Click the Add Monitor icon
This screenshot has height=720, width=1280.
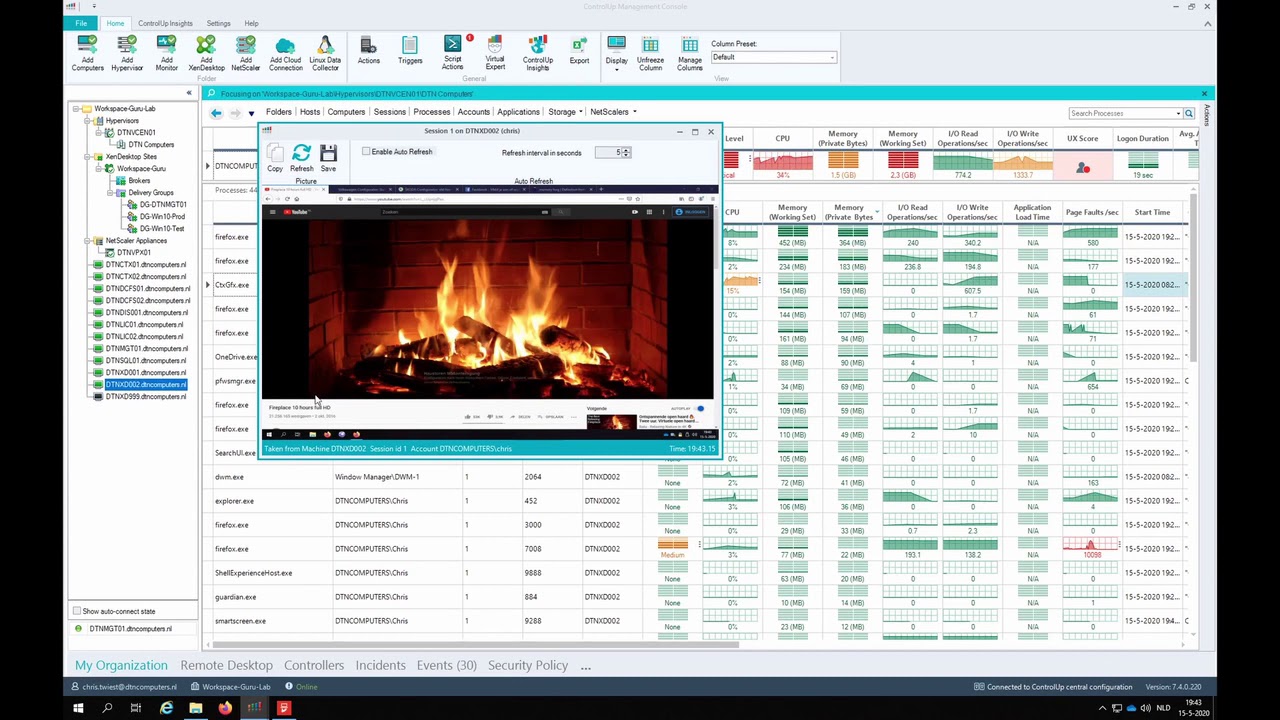[166, 53]
